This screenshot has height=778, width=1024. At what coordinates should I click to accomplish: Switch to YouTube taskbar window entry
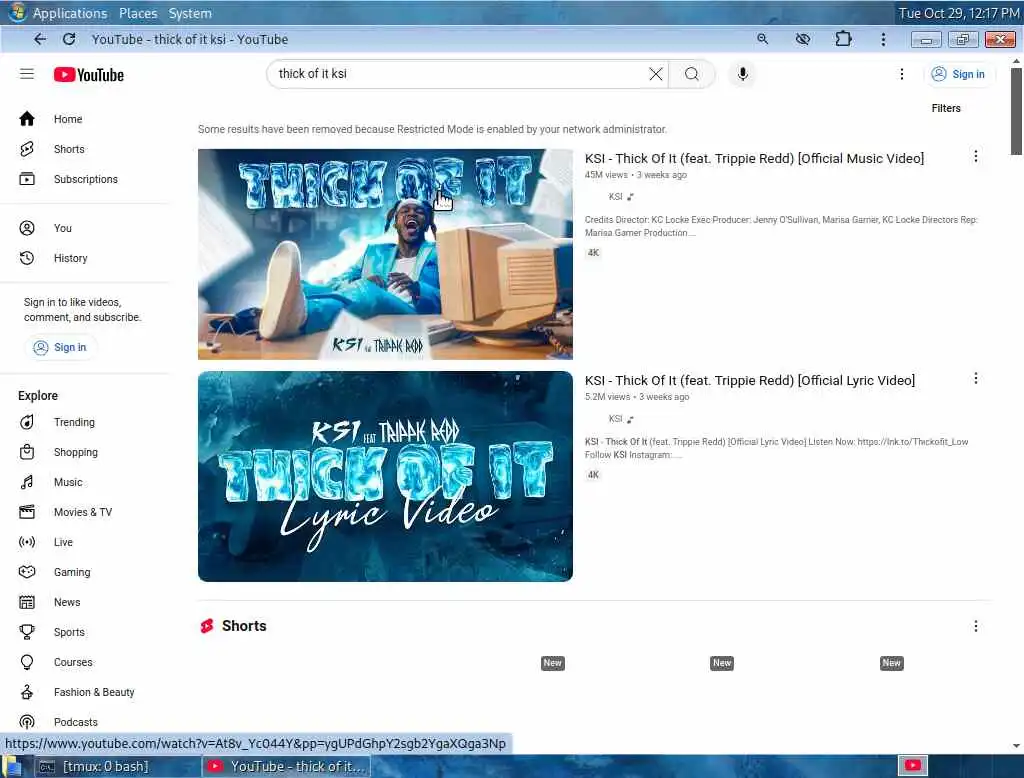[x=287, y=766]
